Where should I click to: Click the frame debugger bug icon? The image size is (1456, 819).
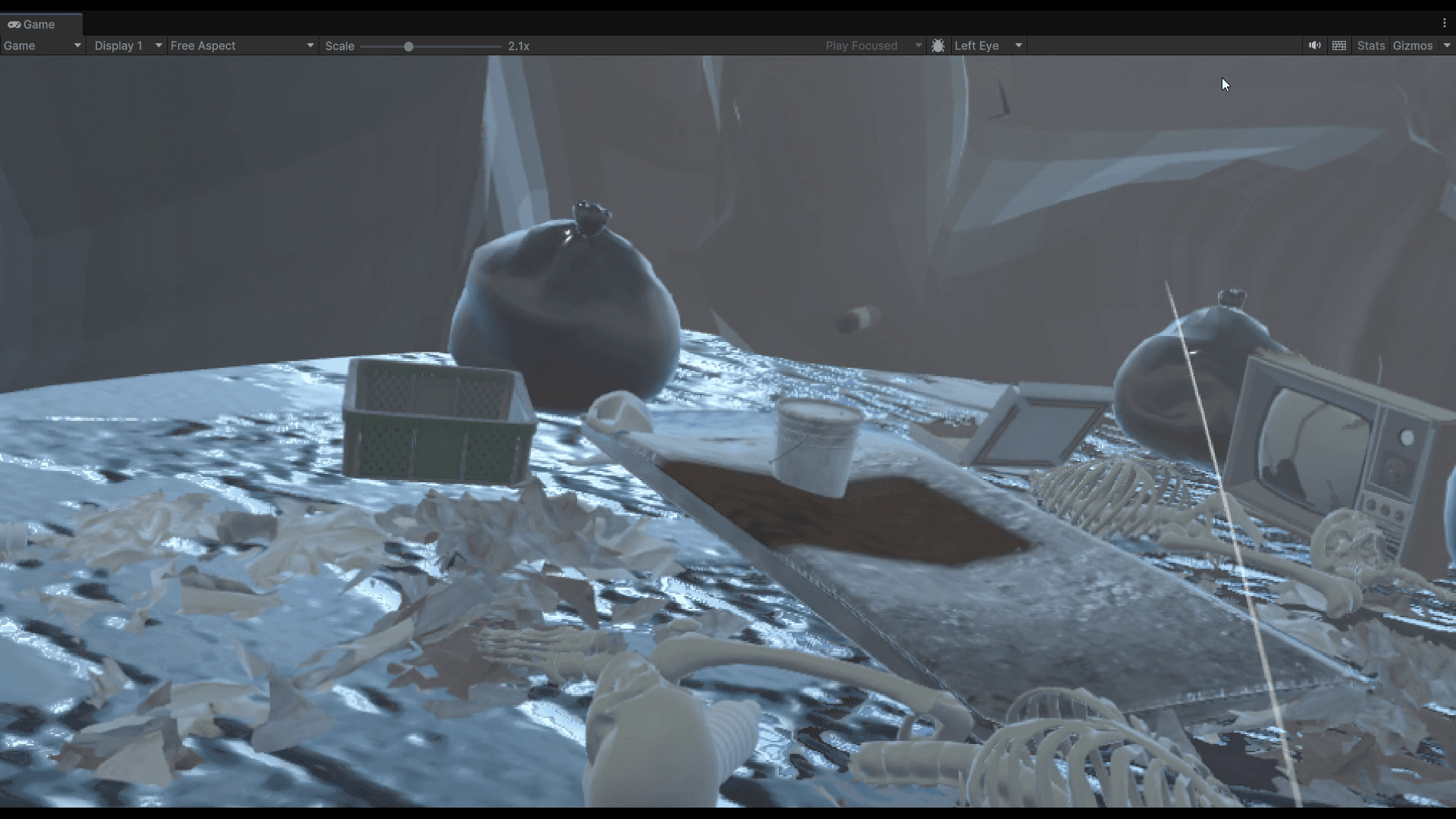(x=938, y=45)
